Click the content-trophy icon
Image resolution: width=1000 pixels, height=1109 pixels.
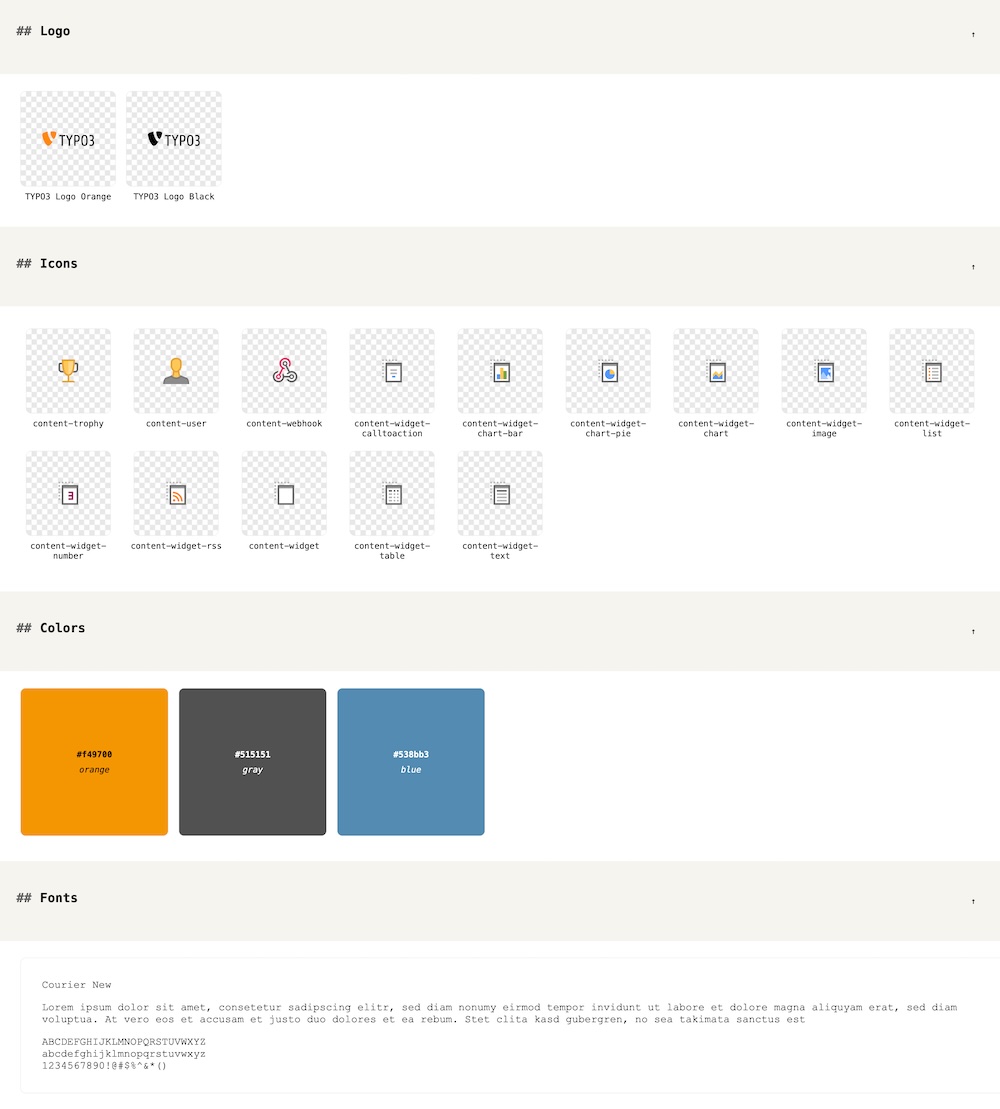[x=68, y=371]
